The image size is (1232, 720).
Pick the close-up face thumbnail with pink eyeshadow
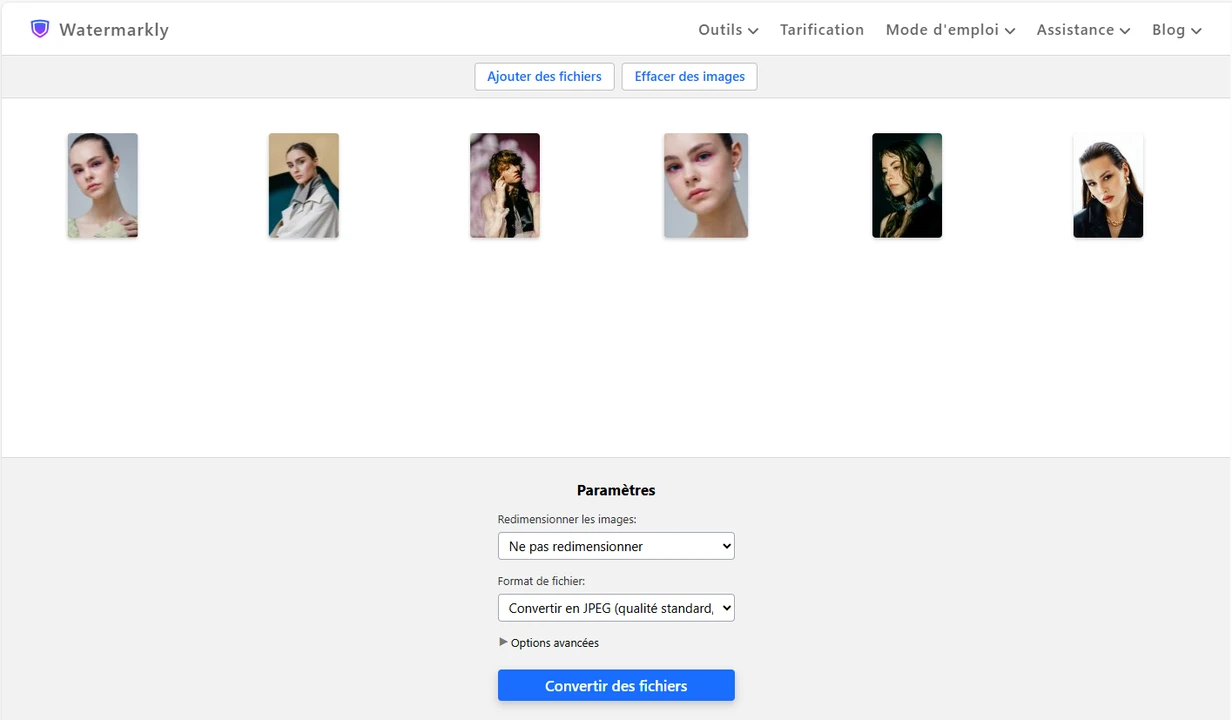pyautogui.click(x=706, y=186)
